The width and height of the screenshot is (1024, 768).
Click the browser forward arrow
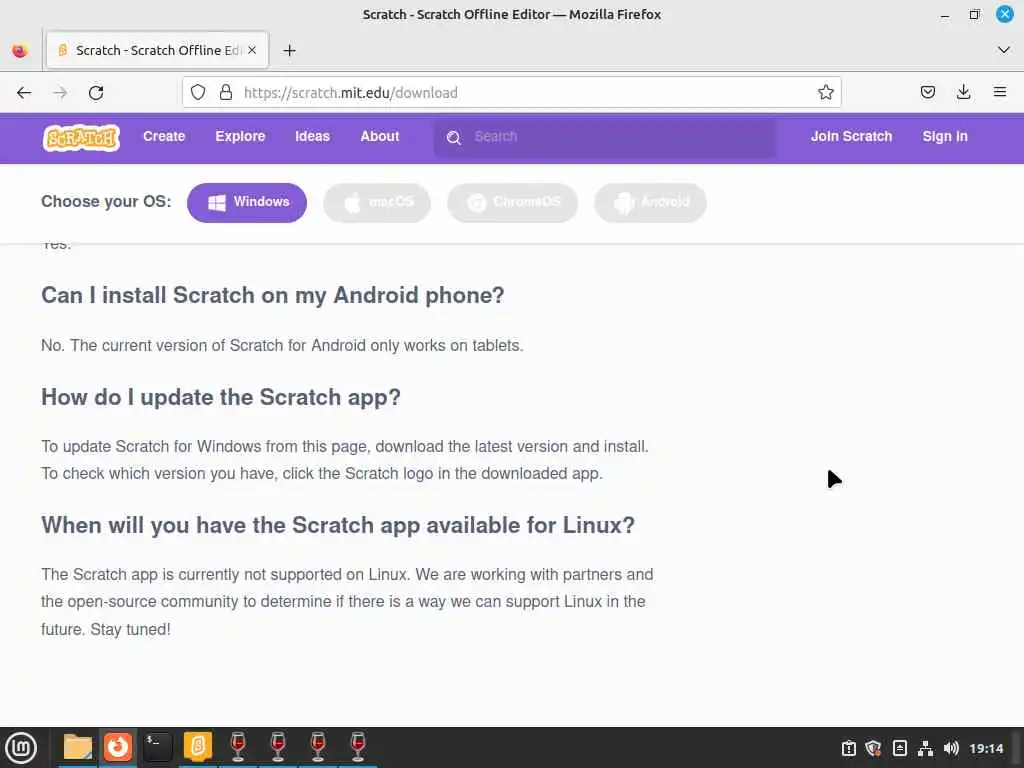click(60, 93)
